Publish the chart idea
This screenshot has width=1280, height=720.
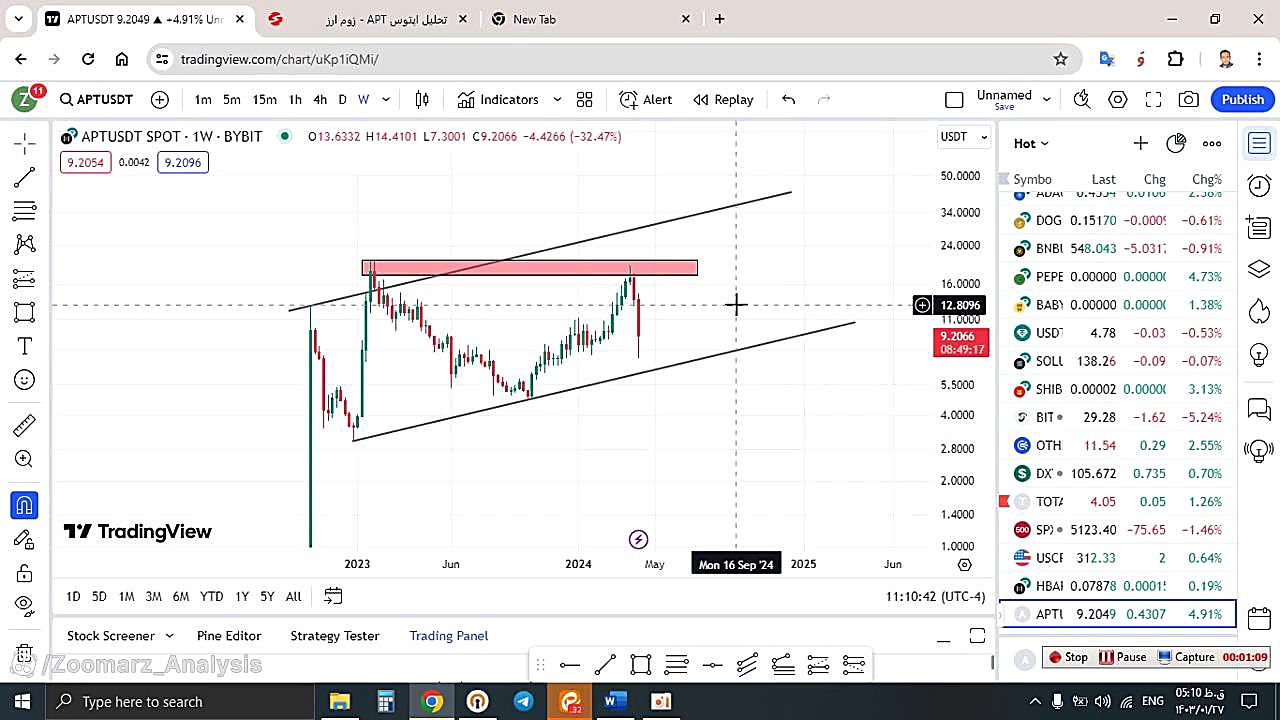(1242, 99)
